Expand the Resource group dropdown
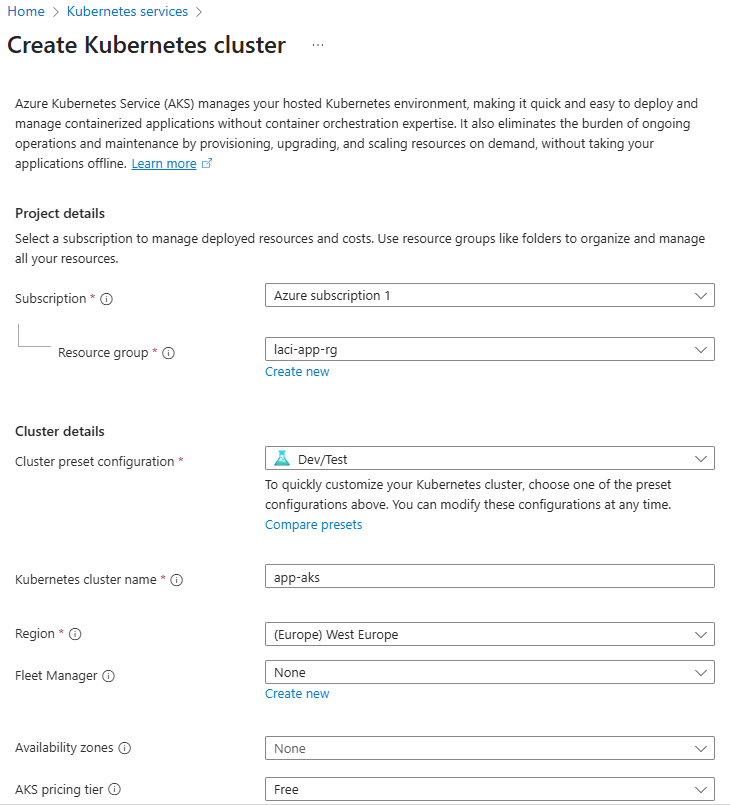Screen dimensions: 730x805 tap(489, 350)
